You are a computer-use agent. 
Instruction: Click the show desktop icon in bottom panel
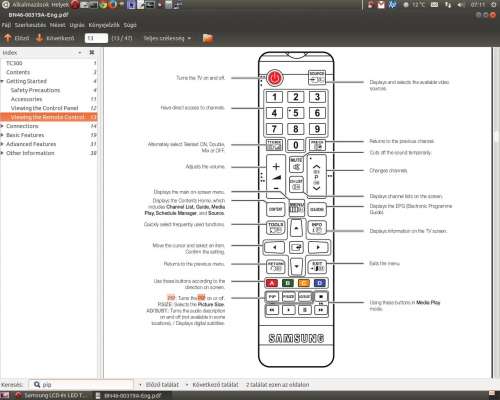coord(5,395)
